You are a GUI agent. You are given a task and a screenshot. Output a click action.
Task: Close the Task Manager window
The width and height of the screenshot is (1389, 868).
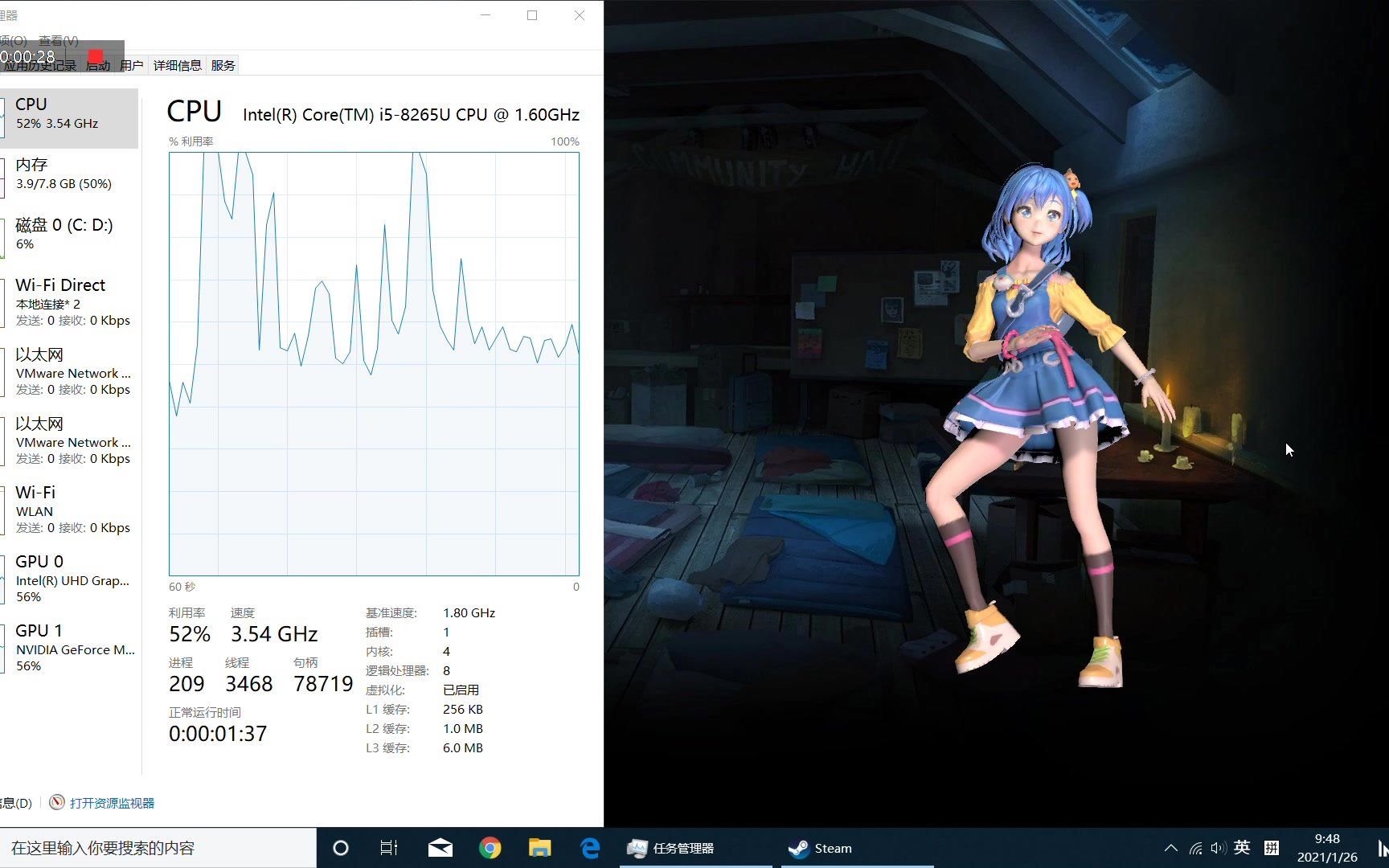(x=579, y=15)
